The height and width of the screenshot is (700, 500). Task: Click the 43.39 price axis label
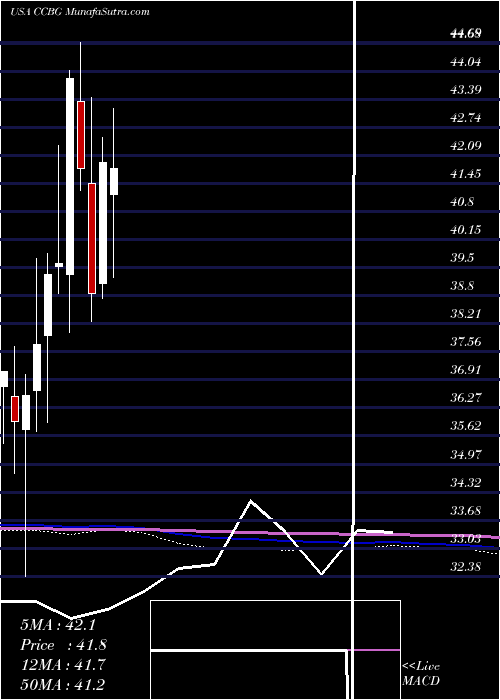pyautogui.click(x=466, y=89)
